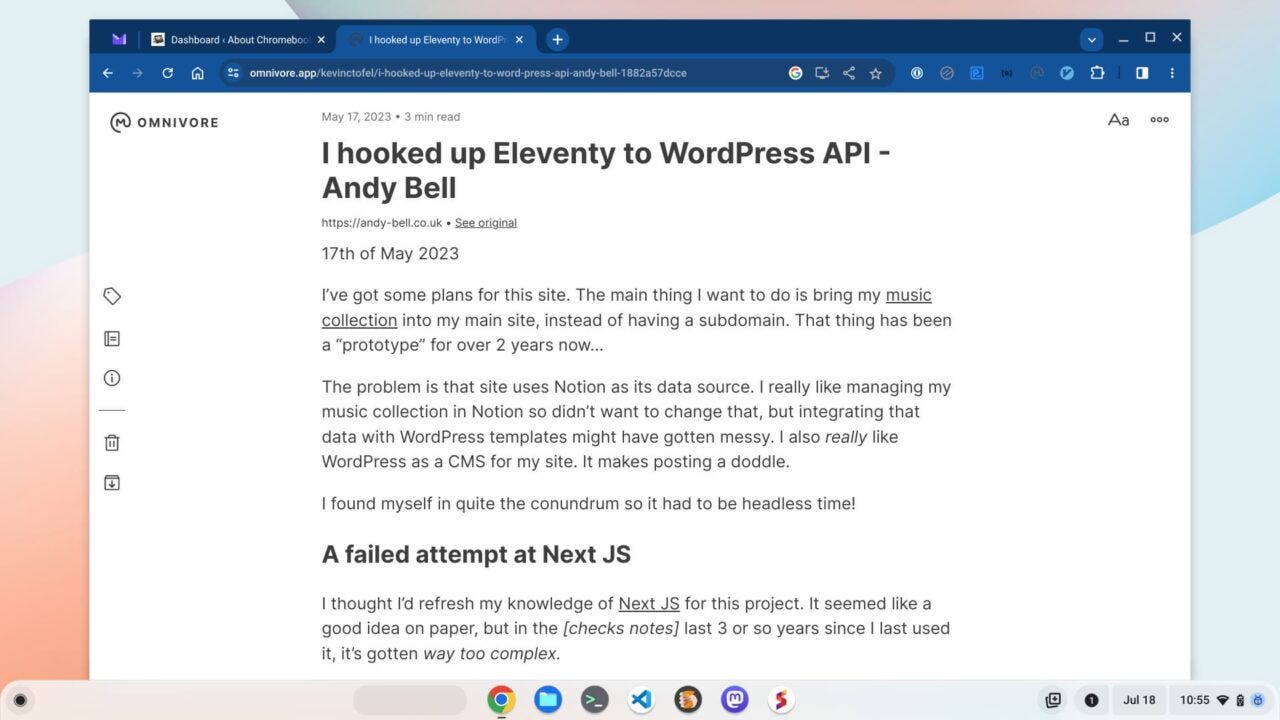Click the Google icon in address bar
Viewport: 1280px width, 720px height.
coord(795,73)
